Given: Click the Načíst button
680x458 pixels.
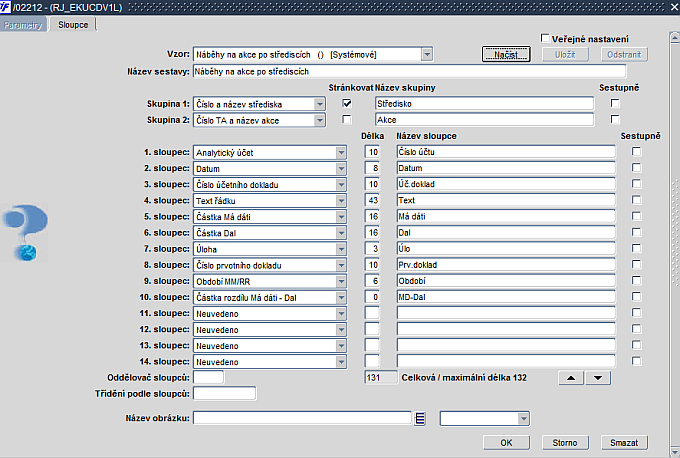Looking at the screenshot, I should pyautogui.click(x=506, y=55).
